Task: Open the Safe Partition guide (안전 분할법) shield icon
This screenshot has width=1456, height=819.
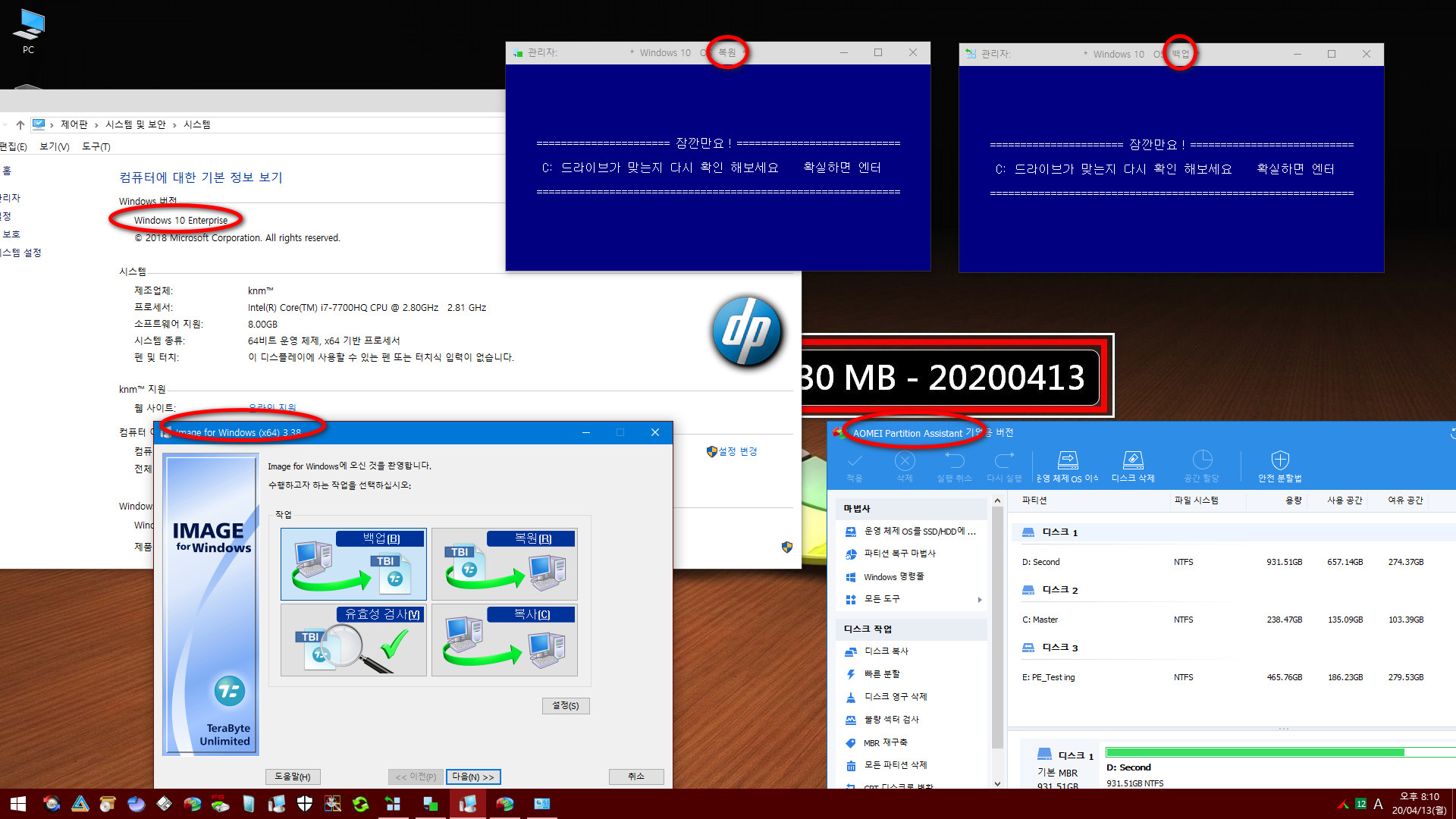Action: coord(1280,466)
